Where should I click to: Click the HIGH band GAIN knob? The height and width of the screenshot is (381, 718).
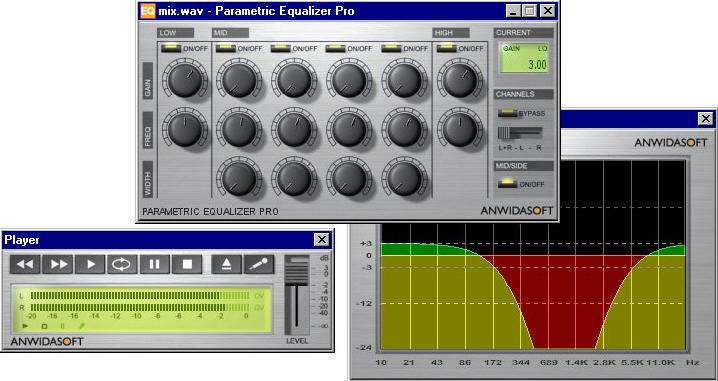460,80
